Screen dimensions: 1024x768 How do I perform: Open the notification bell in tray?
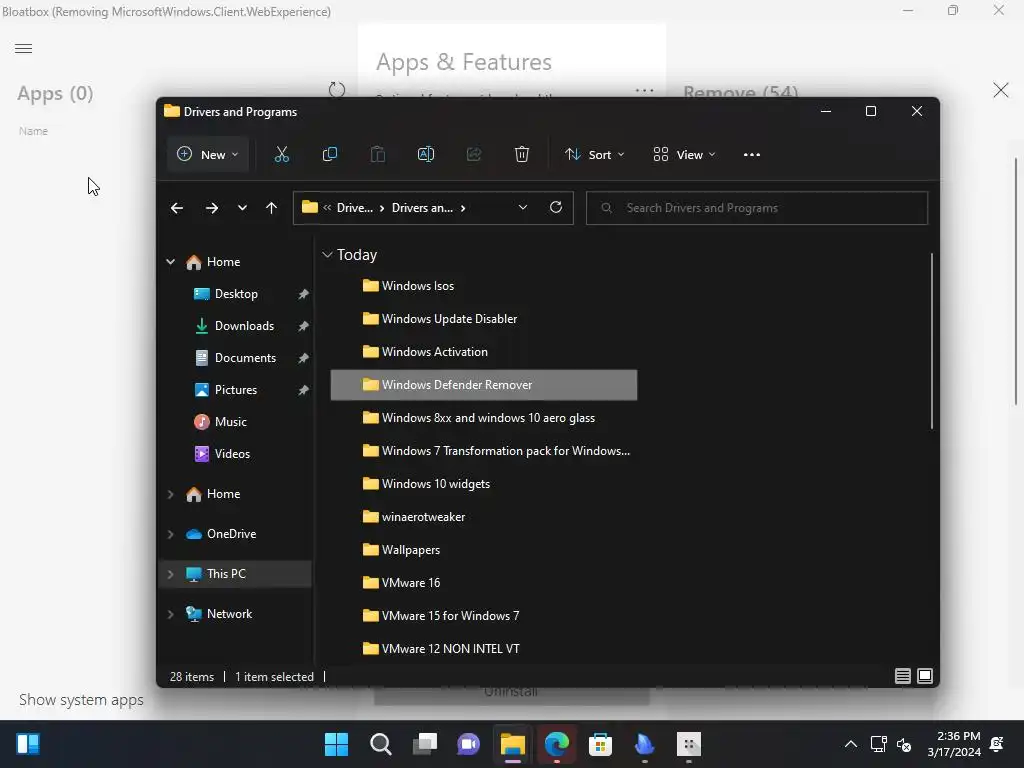click(997, 744)
